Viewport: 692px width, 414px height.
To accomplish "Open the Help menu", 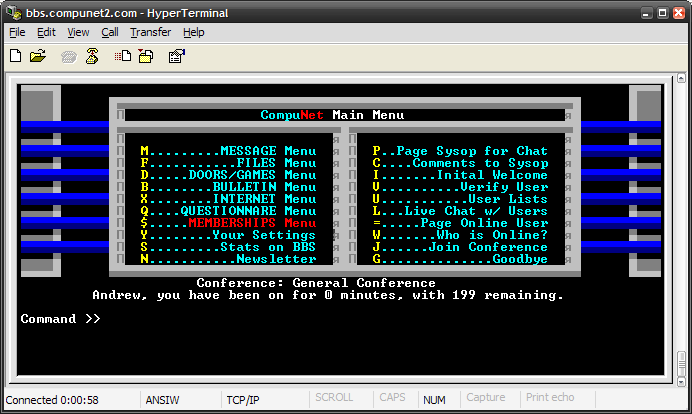I will pos(194,32).
